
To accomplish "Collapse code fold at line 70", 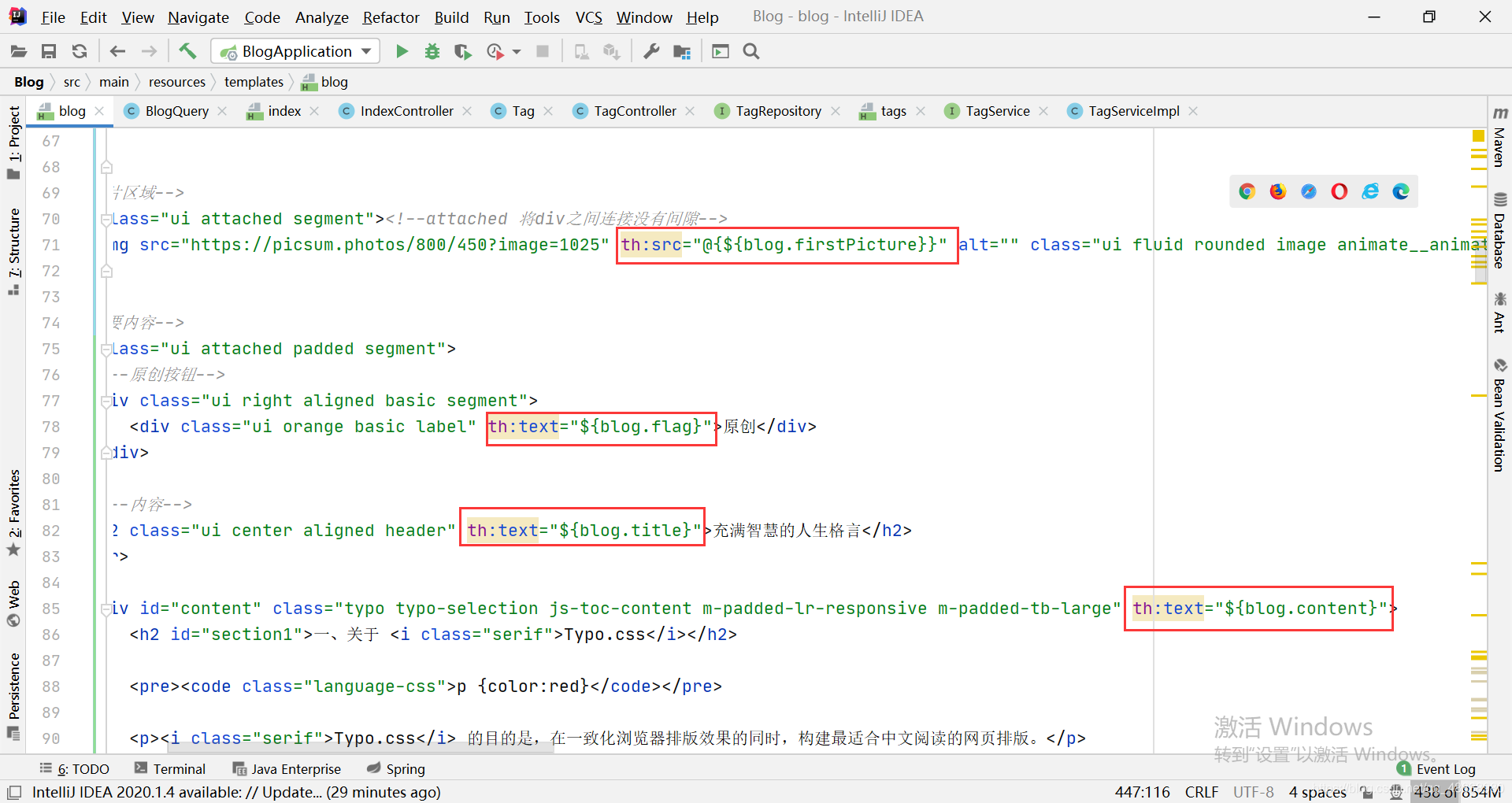I will [x=106, y=220].
